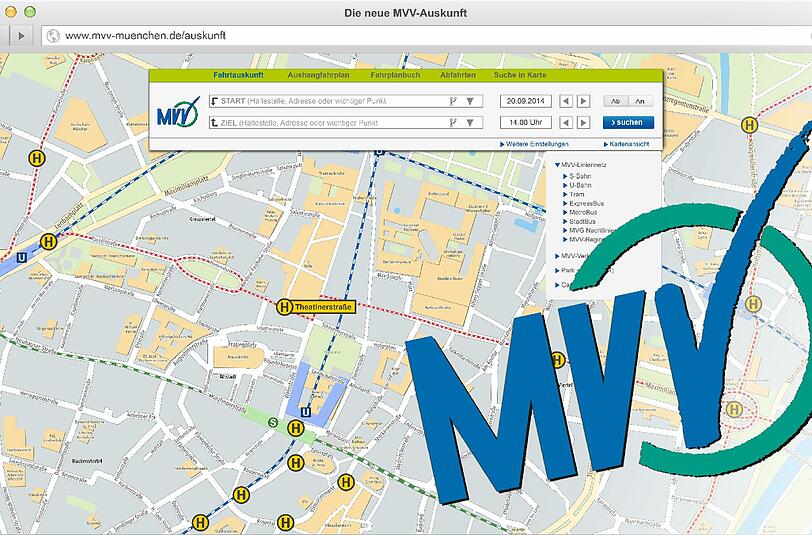The image size is (812, 535).
Task: Switch to the Fahrtauskunft tab
Action: pyautogui.click(x=238, y=75)
